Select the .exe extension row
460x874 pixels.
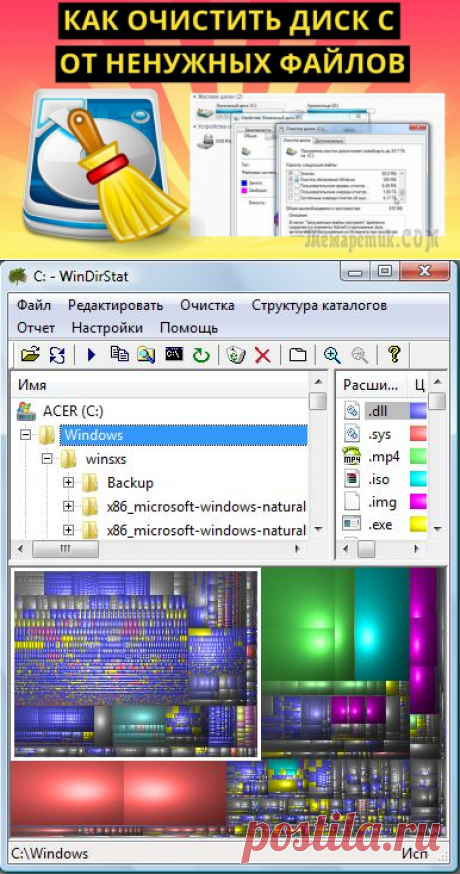[382, 525]
